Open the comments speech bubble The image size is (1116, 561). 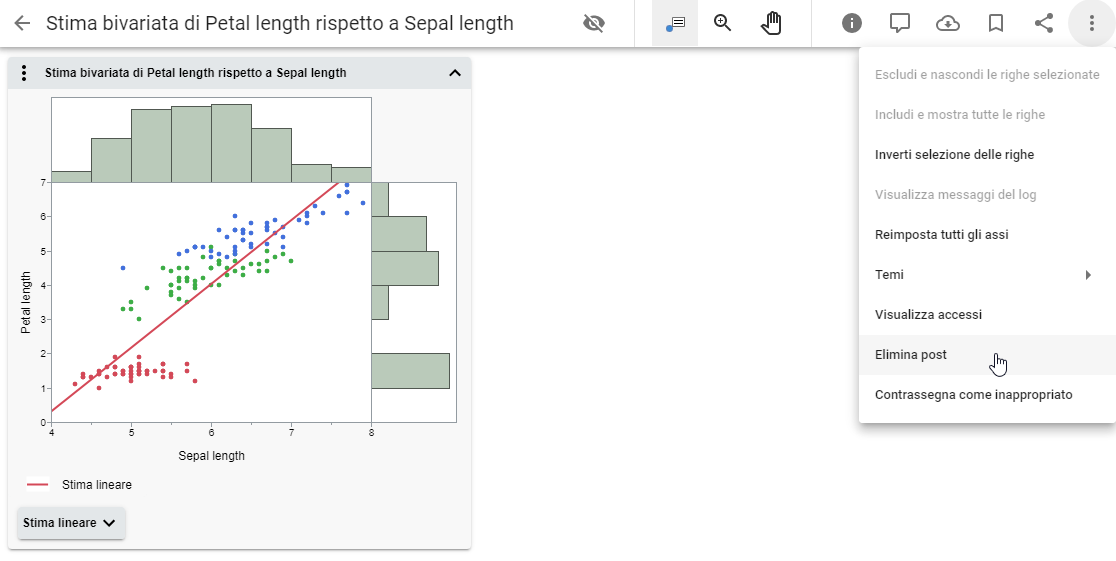coord(900,23)
